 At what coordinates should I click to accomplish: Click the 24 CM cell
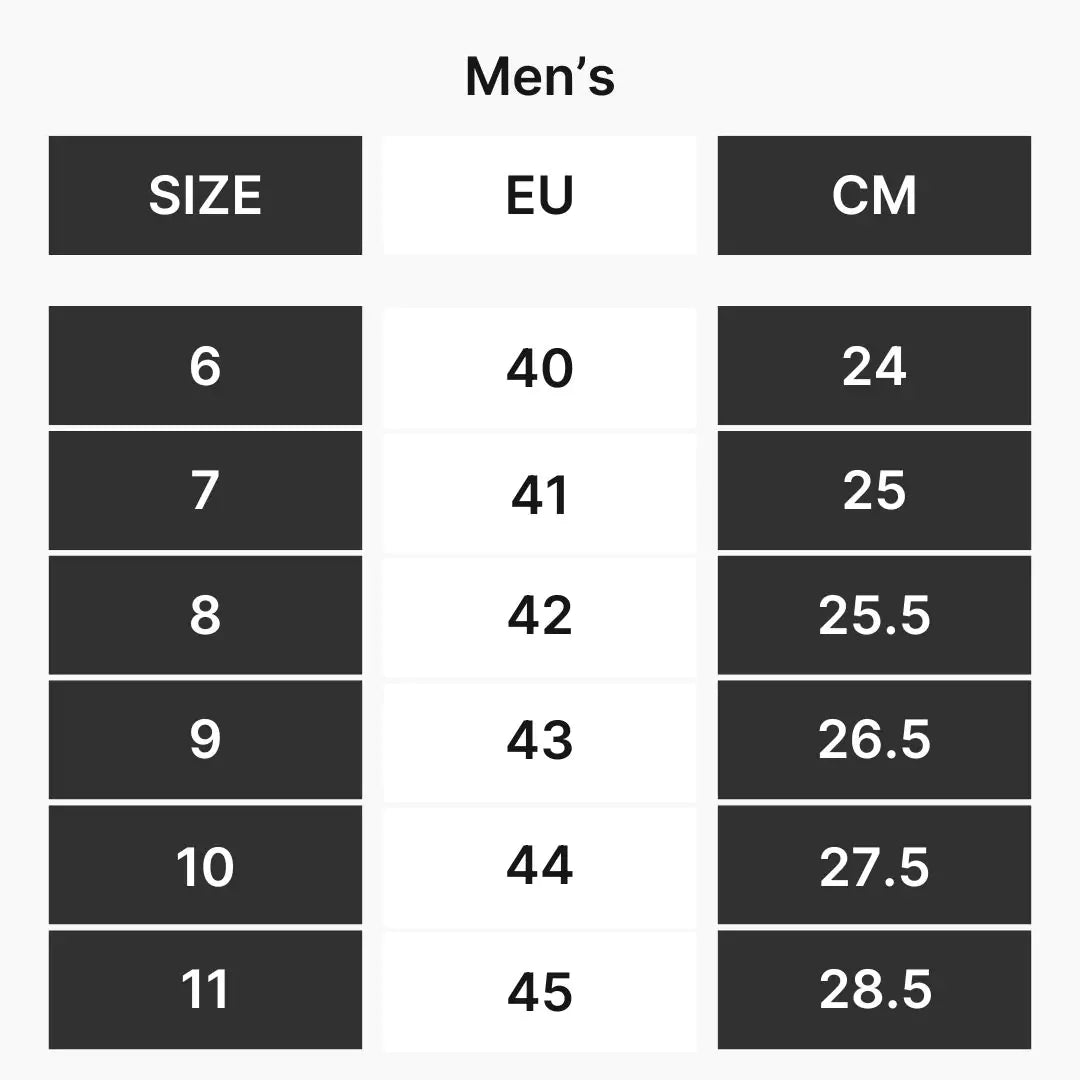click(874, 366)
